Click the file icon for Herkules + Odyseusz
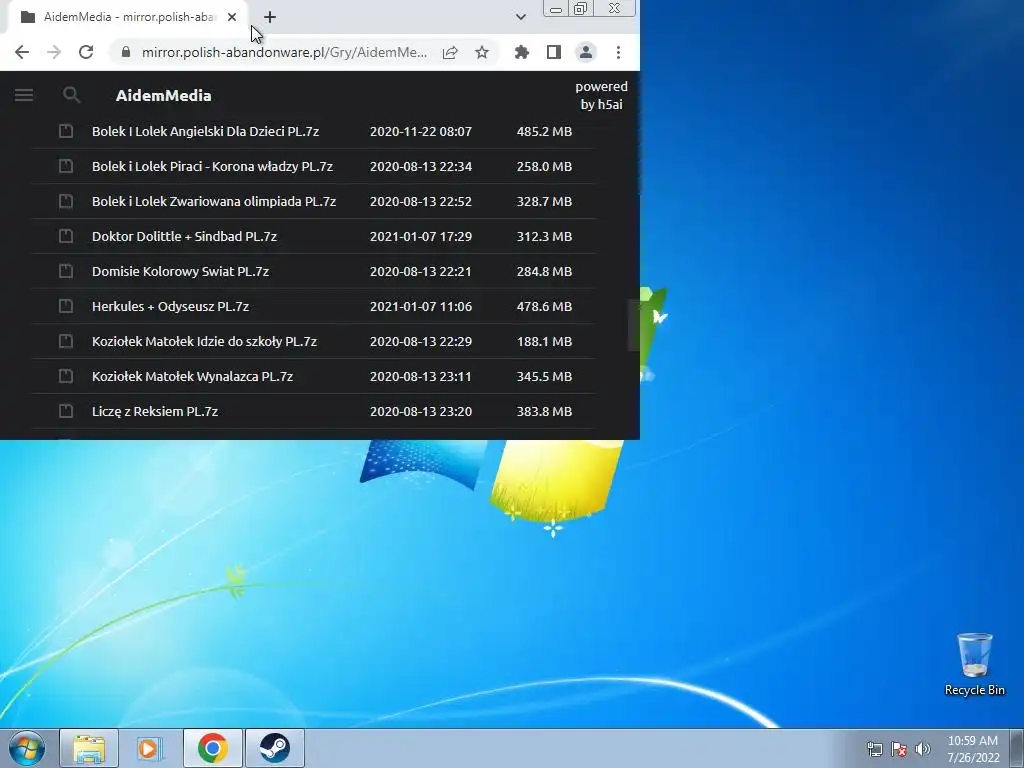This screenshot has height=768, width=1024. pyautogui.click(x=66, y=306)
